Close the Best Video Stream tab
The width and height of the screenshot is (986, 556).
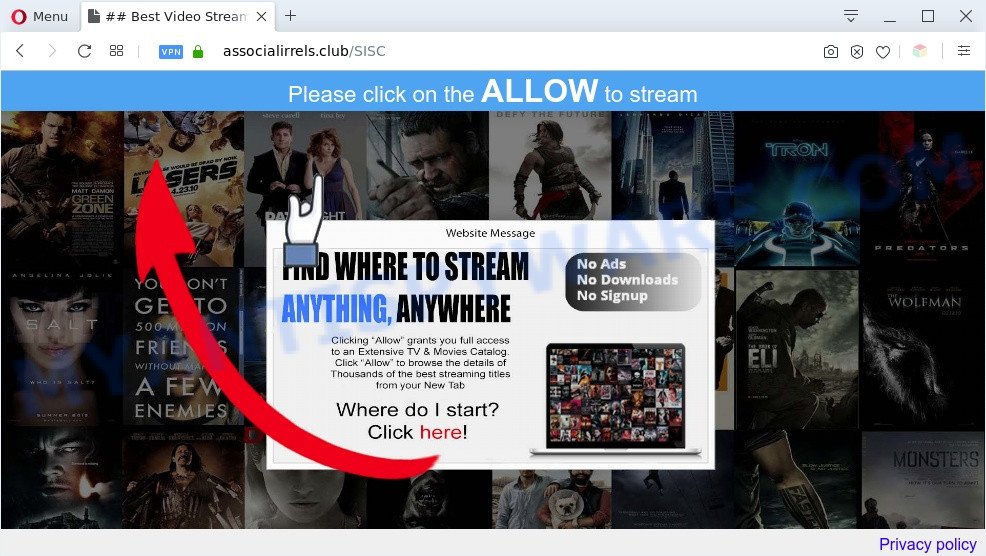262,16
